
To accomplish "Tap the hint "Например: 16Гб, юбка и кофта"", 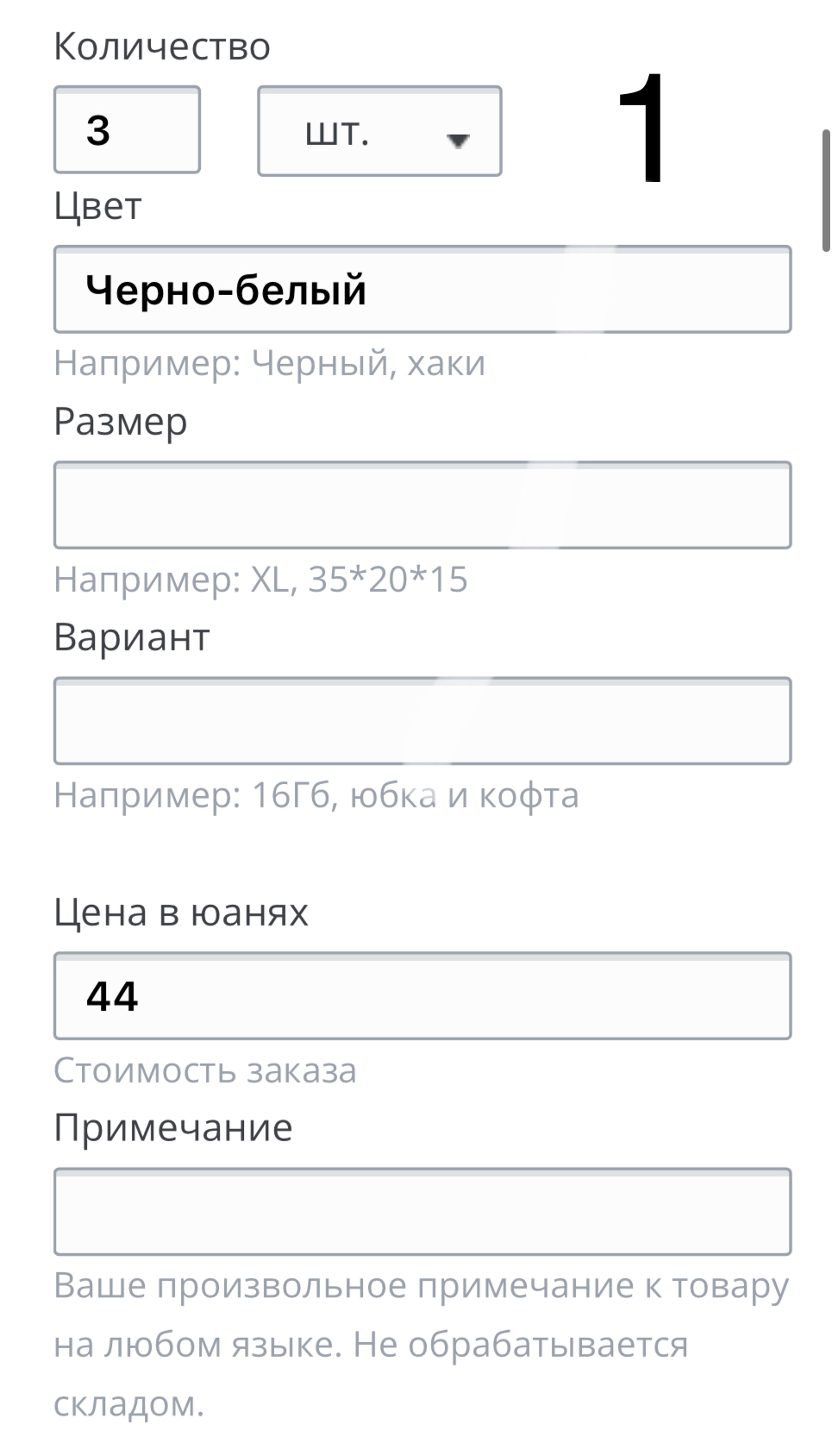I will coord(316,795).
